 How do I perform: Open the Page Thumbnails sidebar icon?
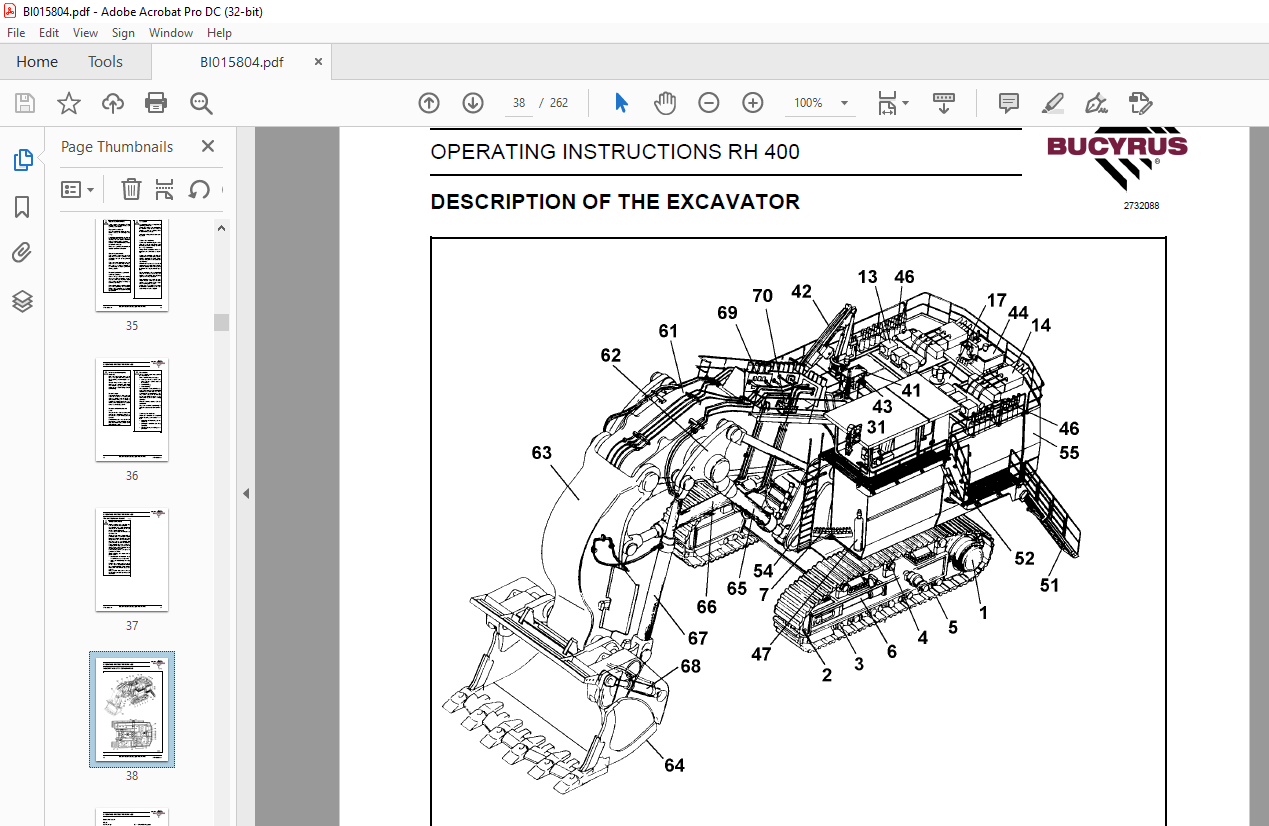(x=22, y=160)
